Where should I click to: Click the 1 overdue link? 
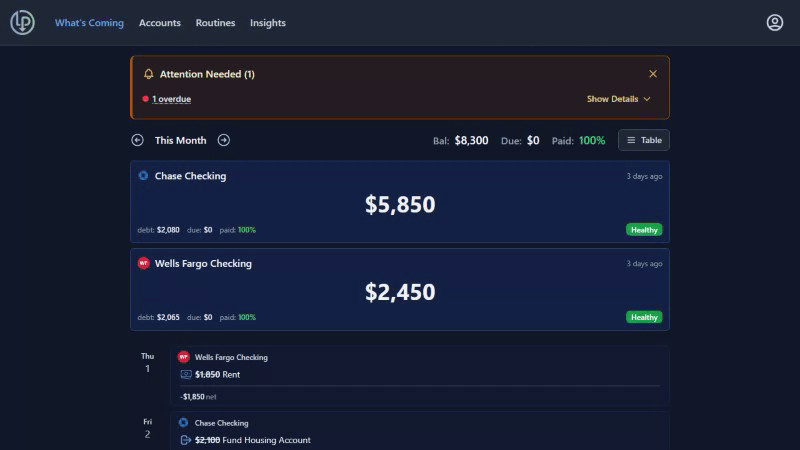(171, 99)
